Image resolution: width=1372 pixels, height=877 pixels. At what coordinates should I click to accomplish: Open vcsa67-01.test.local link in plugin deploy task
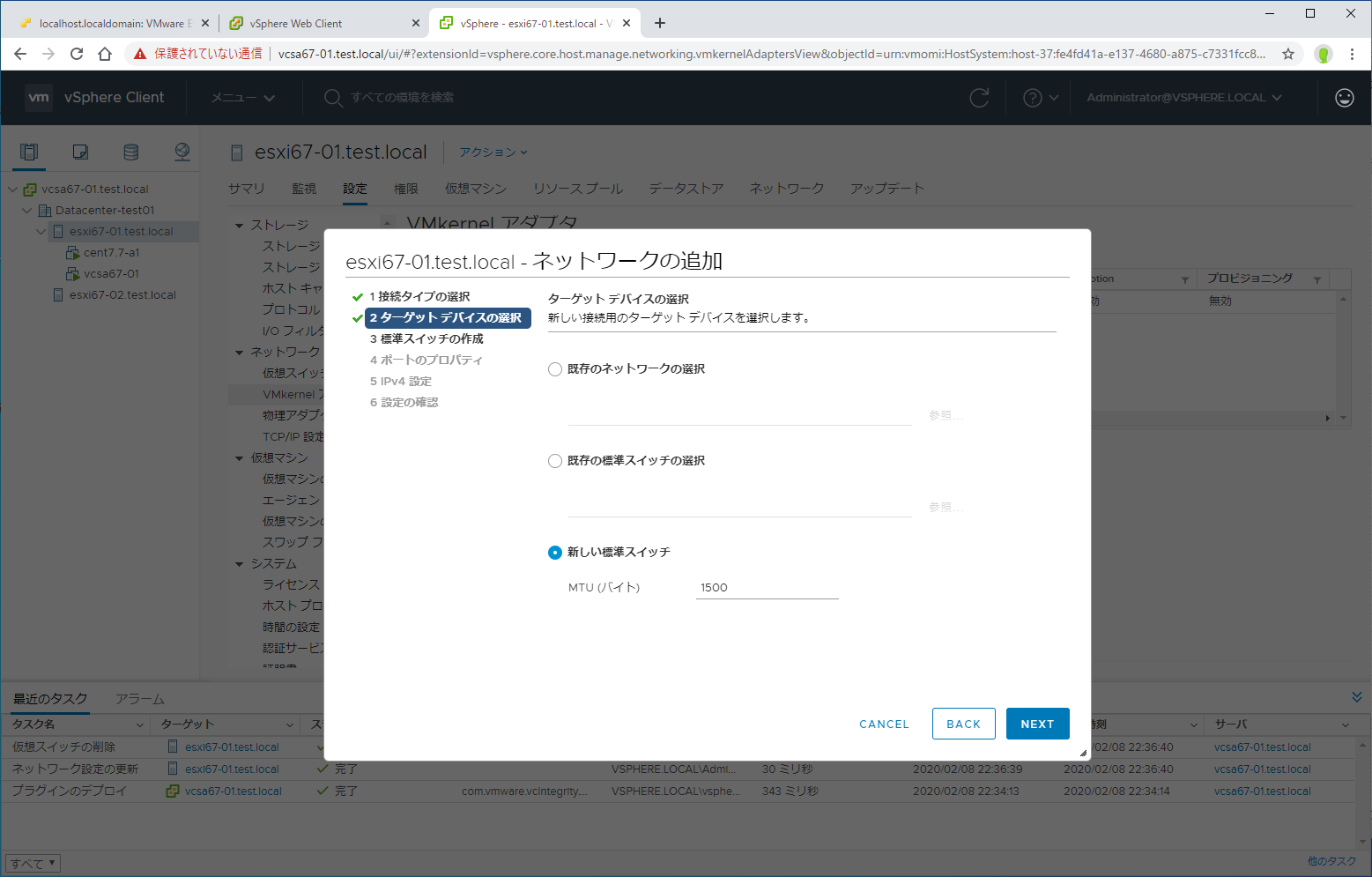(x=234, y=792)
